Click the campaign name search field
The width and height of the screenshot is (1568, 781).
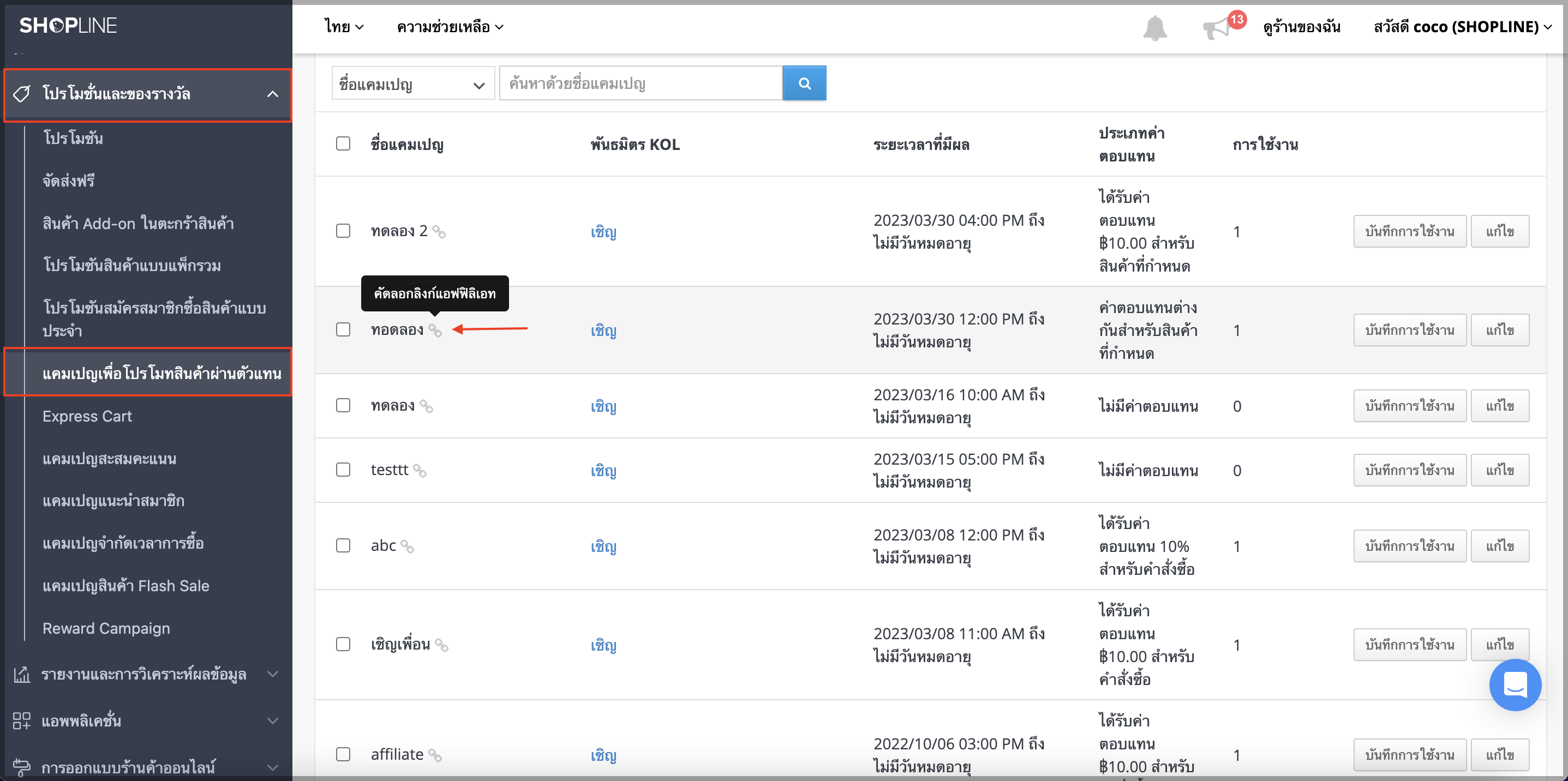point(641,83)
